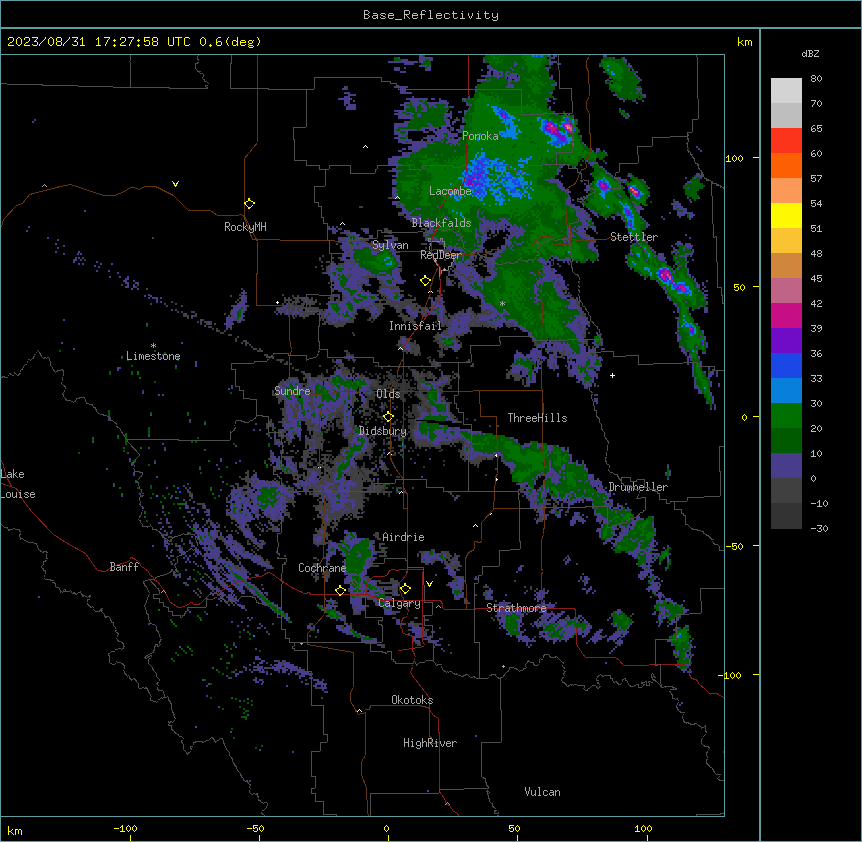This screenshot has height=842, width=862.
Task: Click the Innisfail city label
Action: 415,326
